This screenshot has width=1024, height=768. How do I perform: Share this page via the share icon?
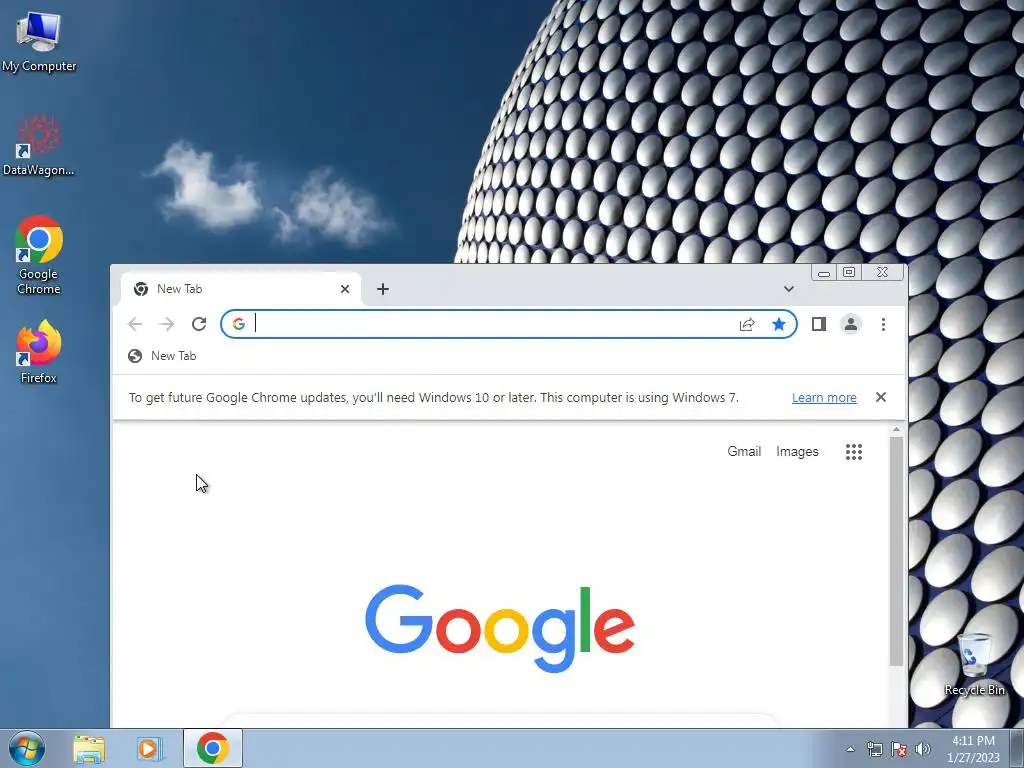(747, 325)
